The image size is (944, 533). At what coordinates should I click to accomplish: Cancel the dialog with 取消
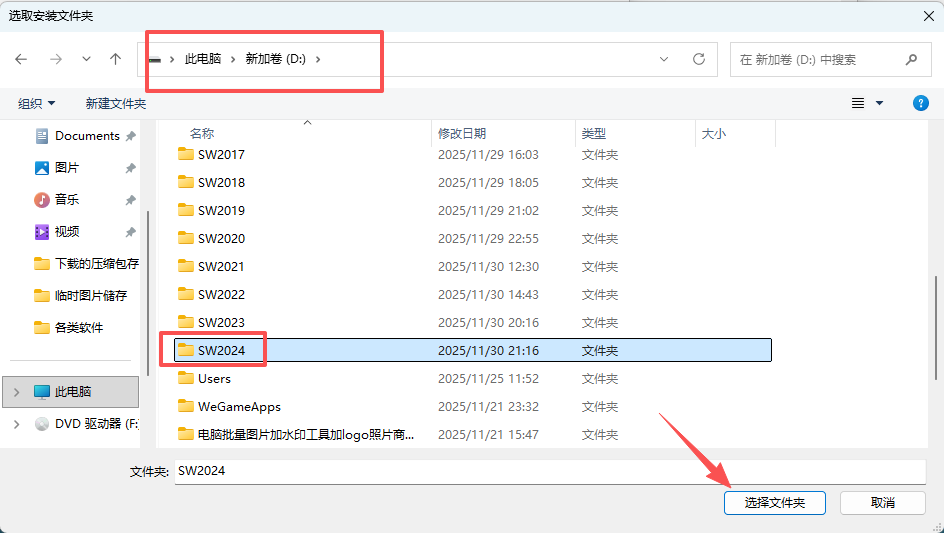tap(883, 503)
